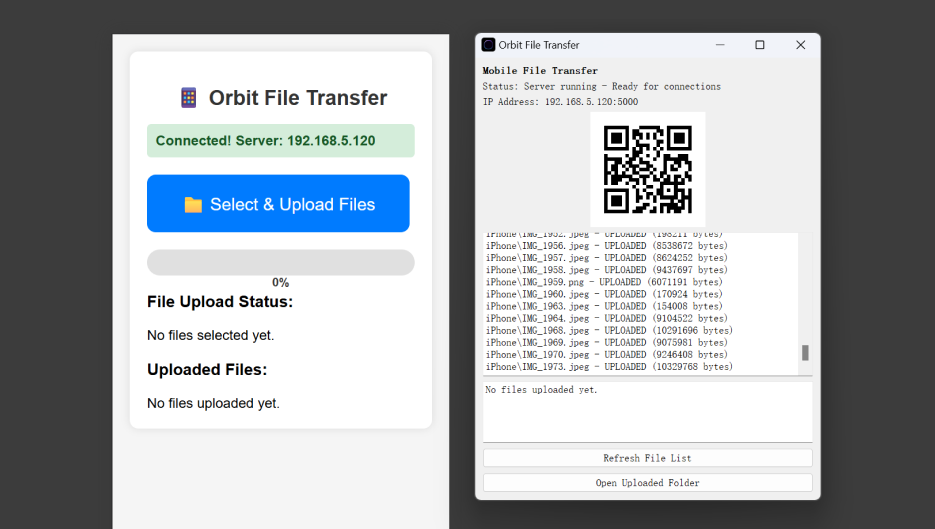Minimize the Orbit File Transfer window

[x=720, y=45]
